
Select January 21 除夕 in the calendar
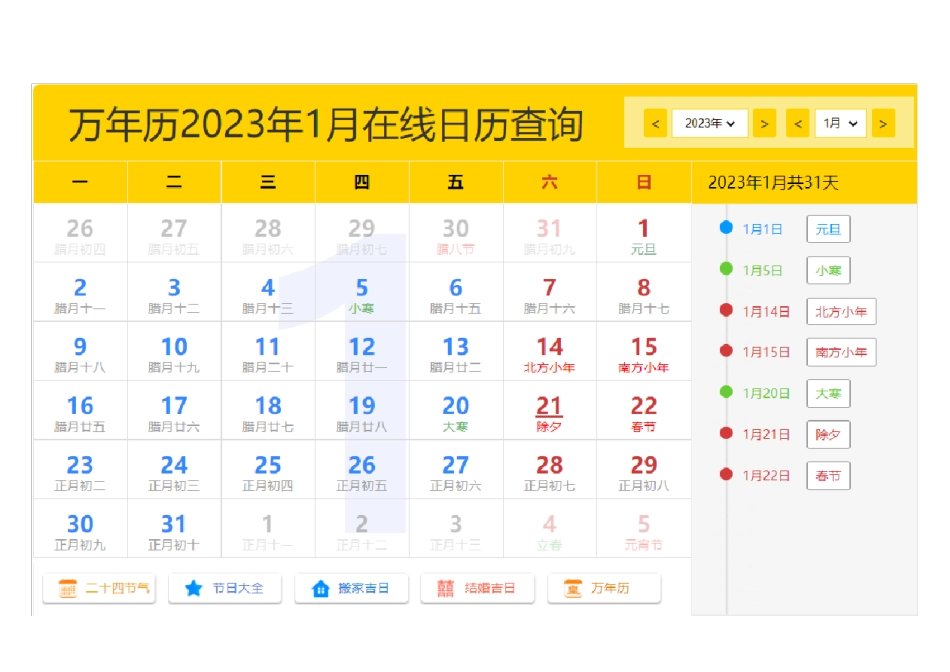tap(549, 411)
